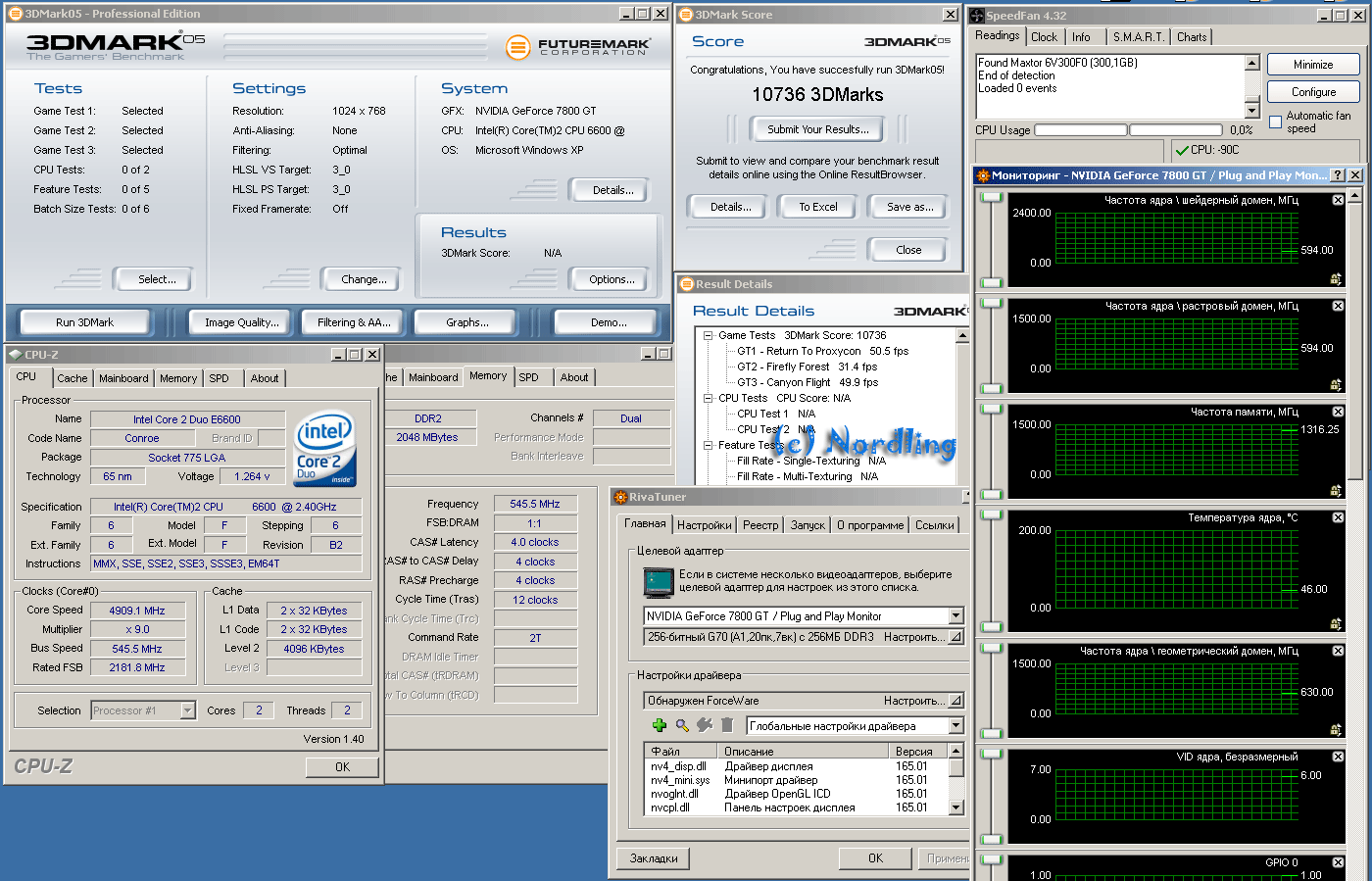Click the top range handle of the Температура ядра graph
The height and width of the screenshot is (881, 1372).
[992, 515]
